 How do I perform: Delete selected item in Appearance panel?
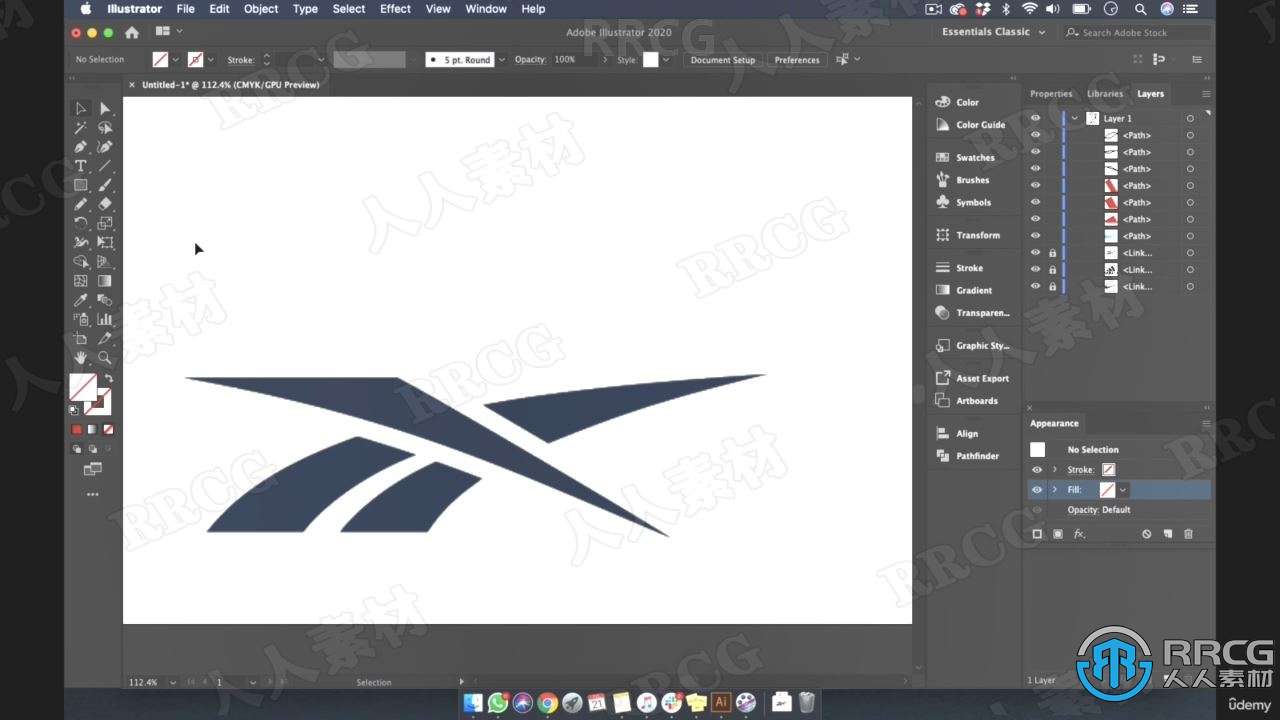[x=1188, y=534]
